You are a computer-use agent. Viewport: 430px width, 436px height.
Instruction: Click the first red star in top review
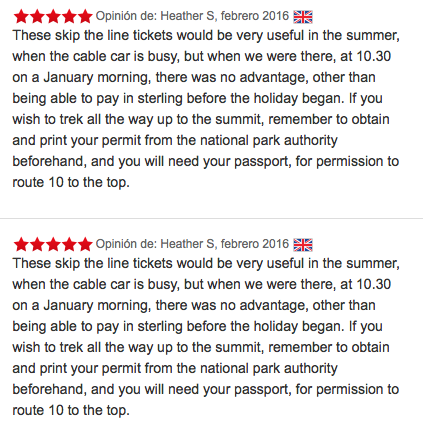pyautogui.click(x=21, y=16)
